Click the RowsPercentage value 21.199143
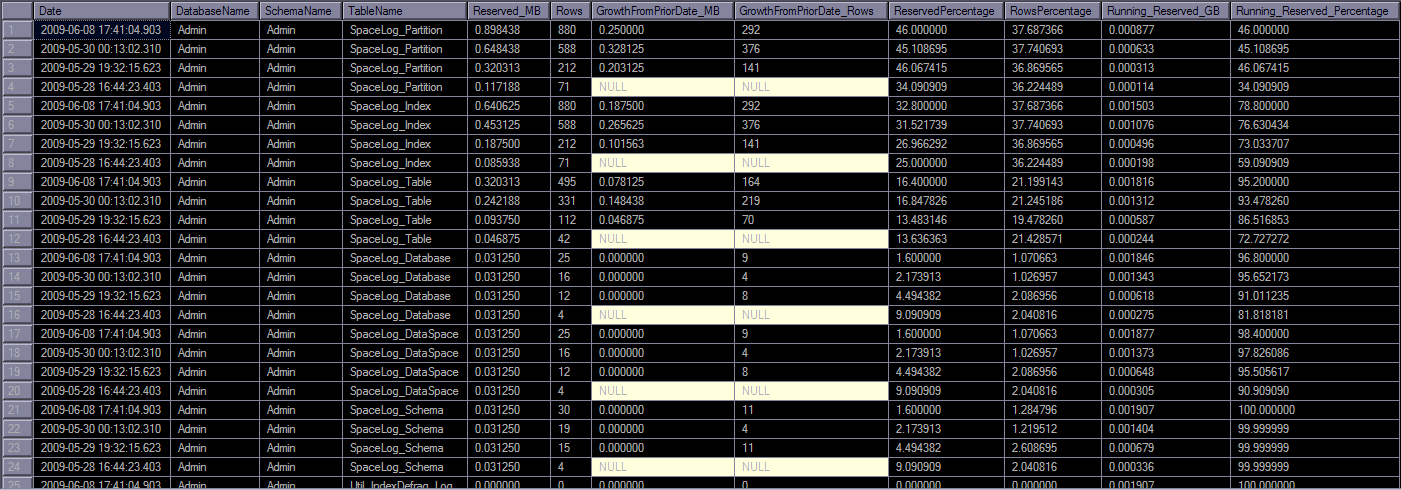Viewport: 1401px width, 490px height. point(1053,182)
